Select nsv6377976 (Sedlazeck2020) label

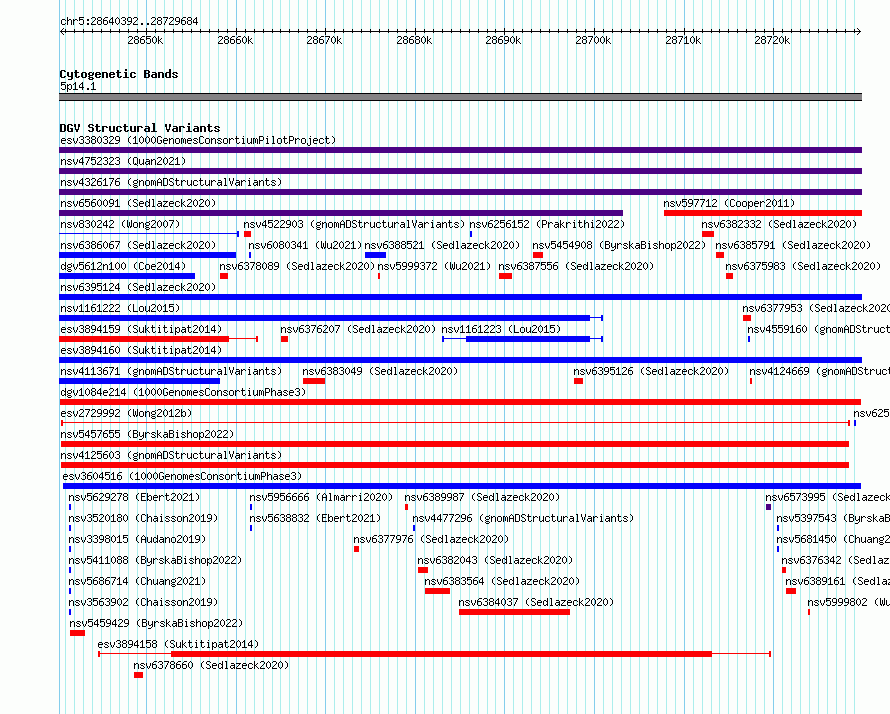pyautogui.click(x=431, y=539)
